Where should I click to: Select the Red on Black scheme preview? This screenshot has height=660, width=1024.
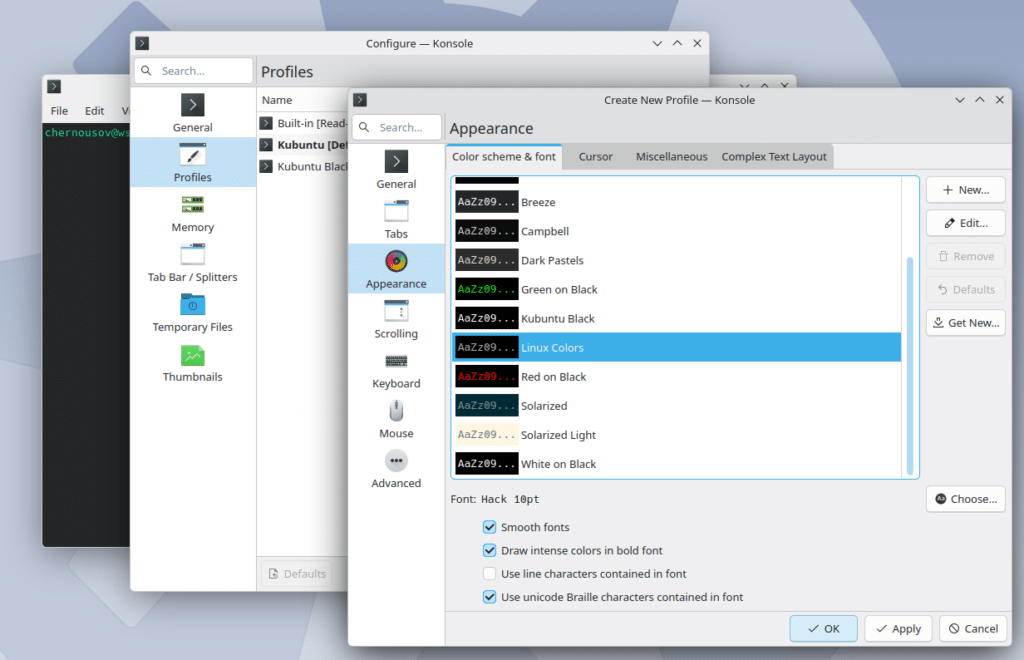coord(487,377)
